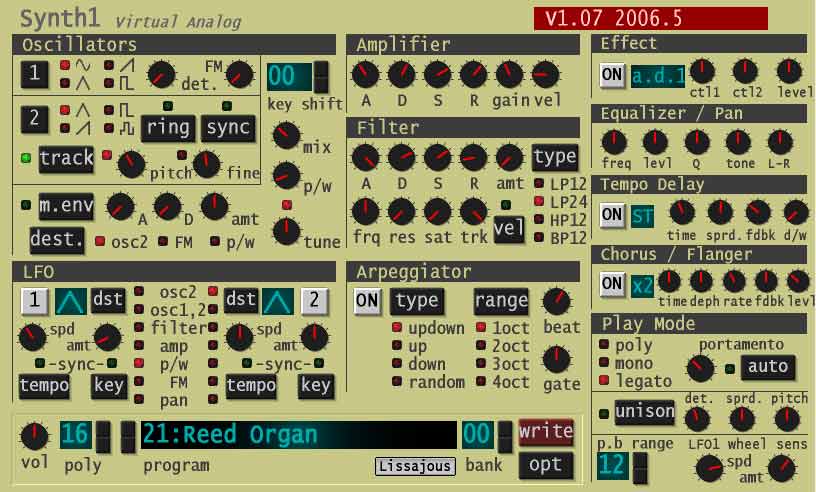Open options with the opt button
Viewport: 816px width, 492px height.
click(545, 464)
